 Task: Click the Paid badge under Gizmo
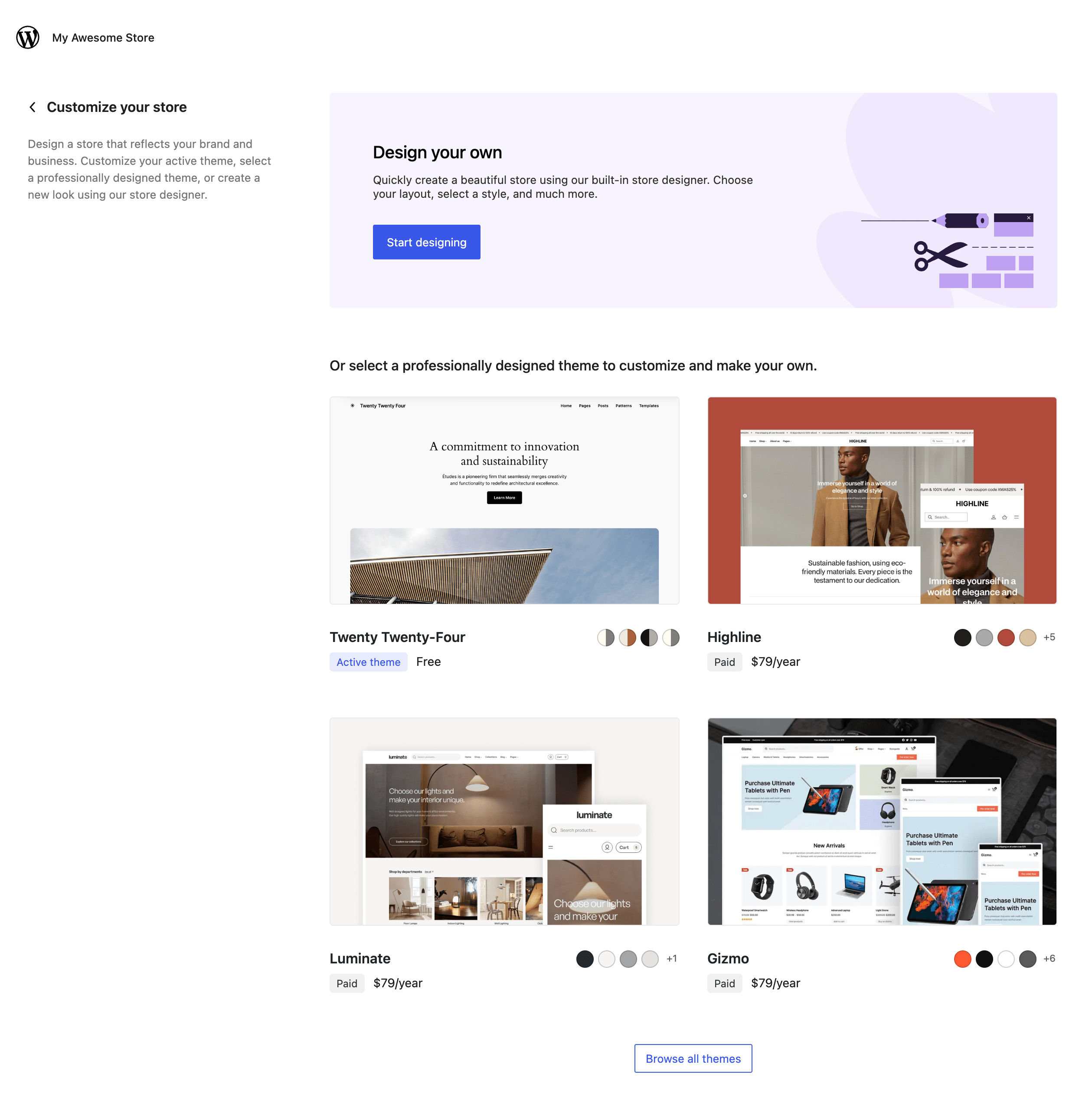click(x=724, y=983)
